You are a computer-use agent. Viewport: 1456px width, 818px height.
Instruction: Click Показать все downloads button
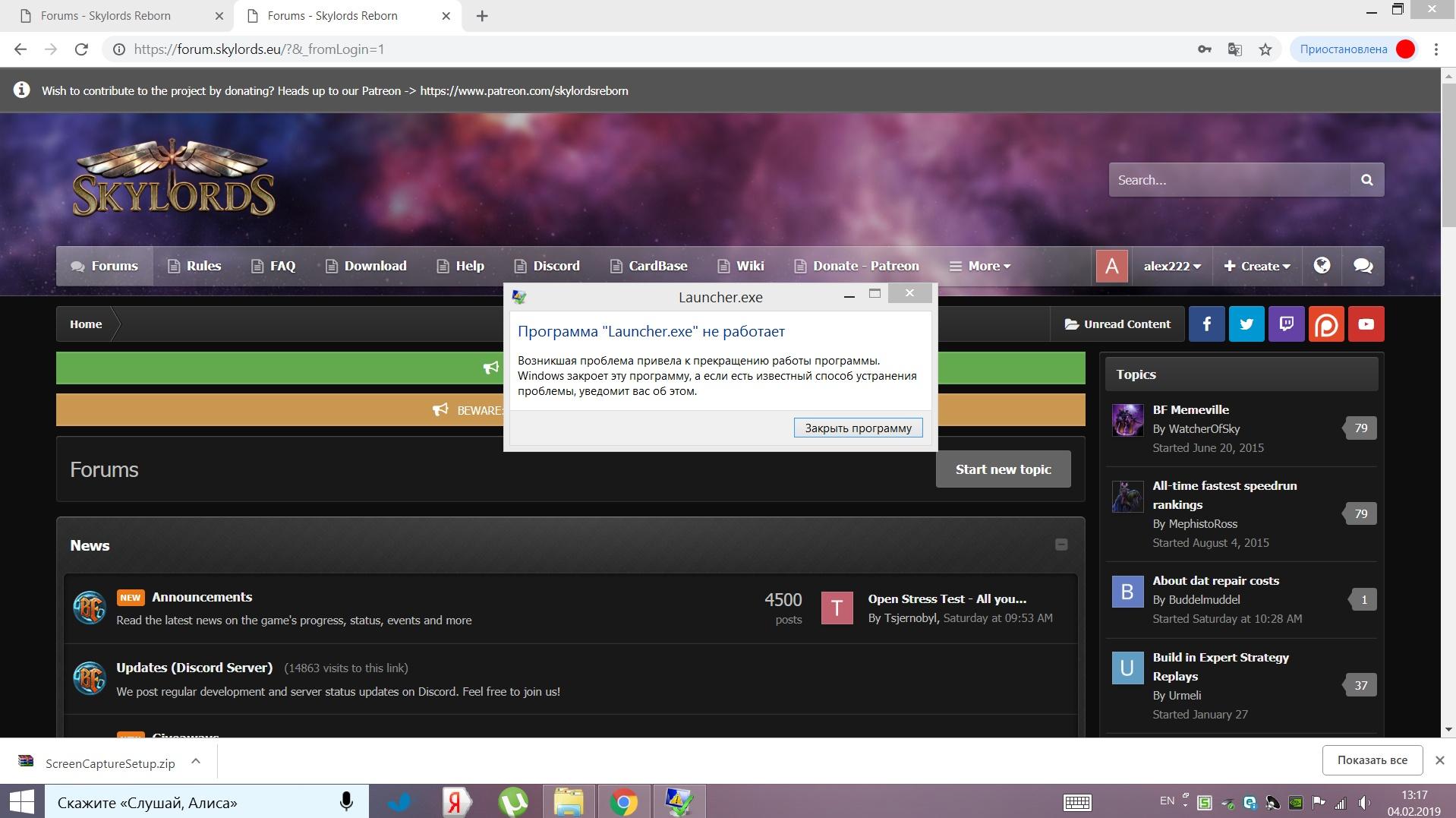click(x=1372, y=760)
